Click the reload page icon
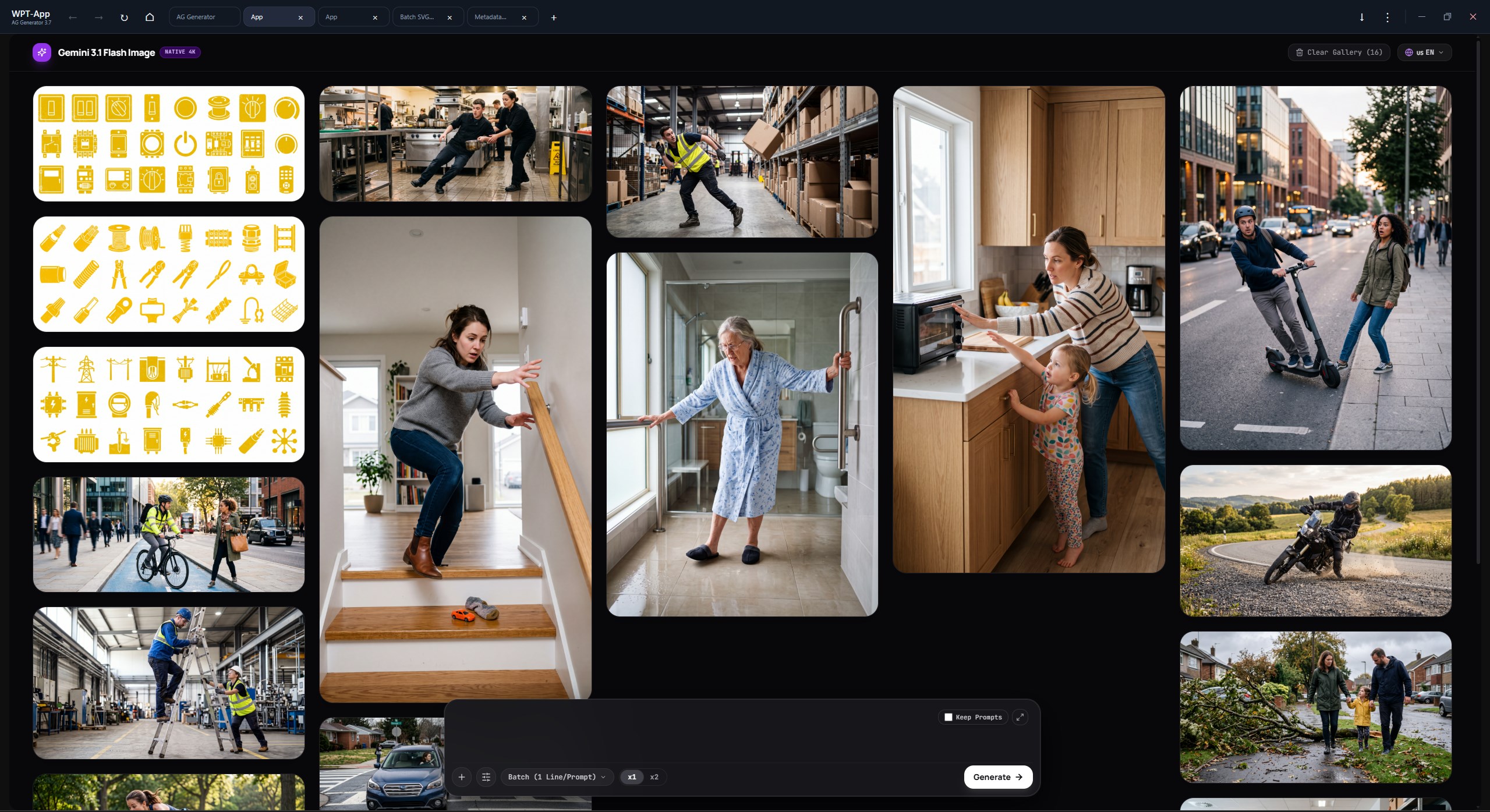The width and height of the screenshot is (1490, 812). (x=124, y=17)
